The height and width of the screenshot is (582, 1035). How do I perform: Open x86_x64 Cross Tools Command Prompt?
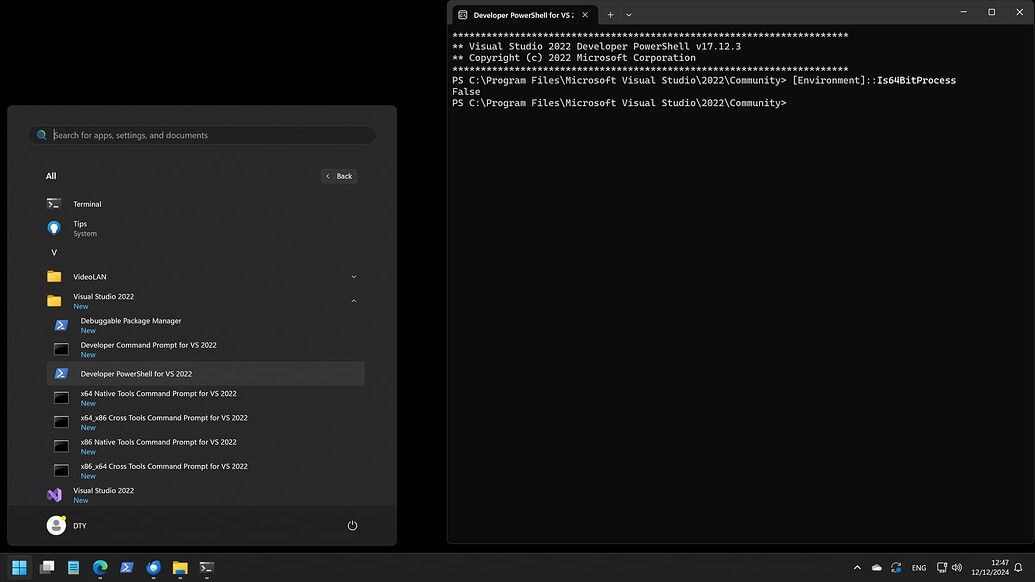coord(205,470)
